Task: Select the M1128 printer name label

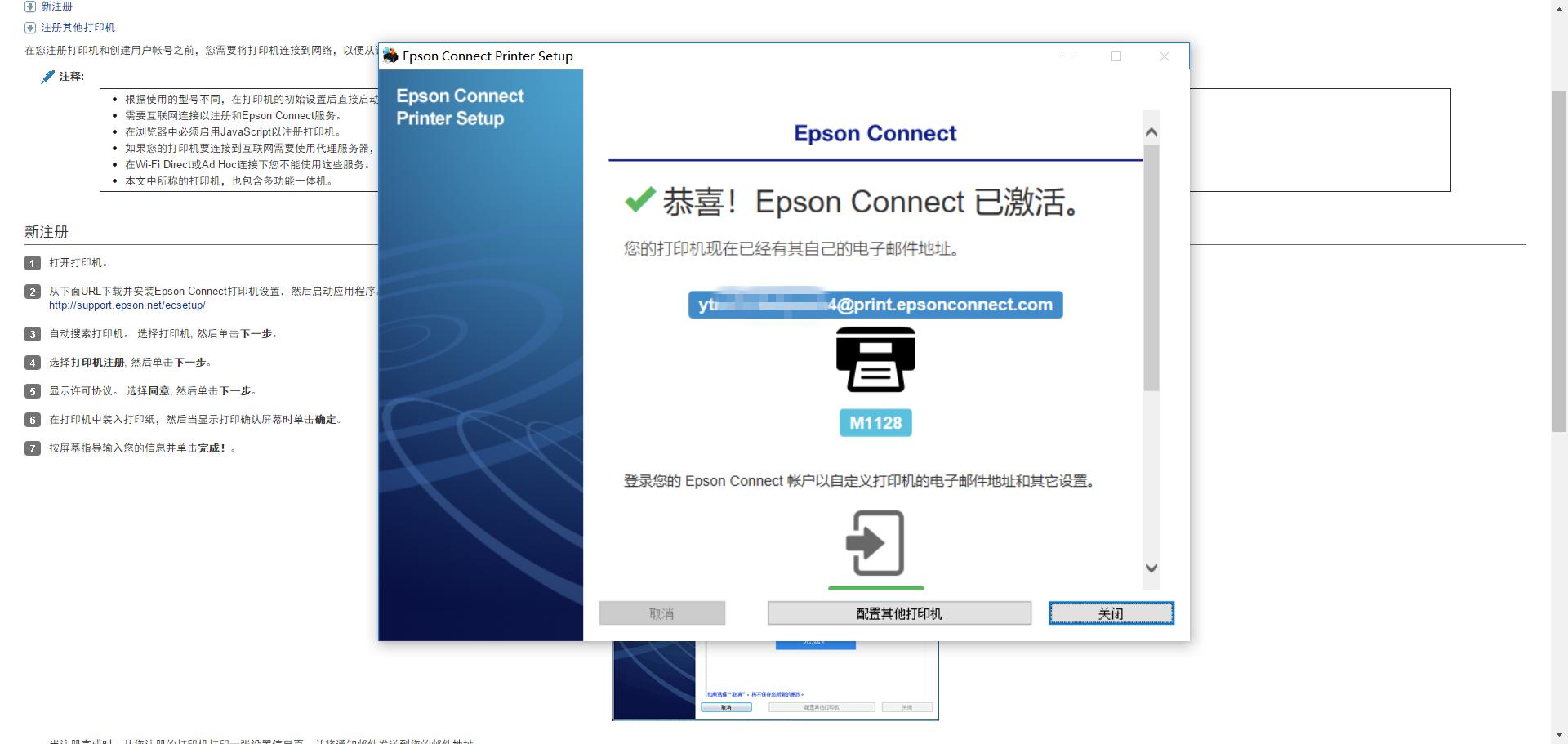Action: (875, 423)
